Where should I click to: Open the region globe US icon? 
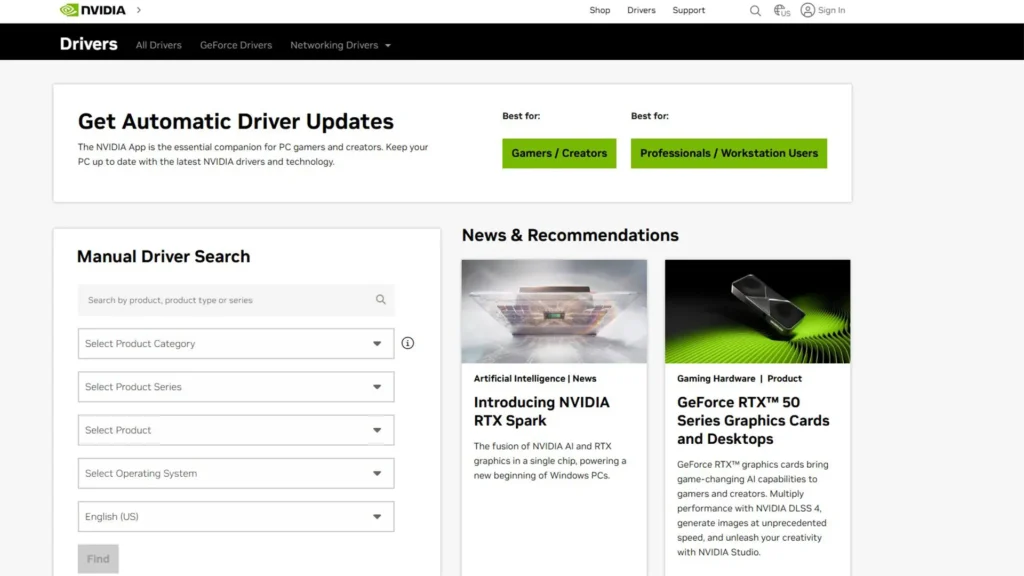point(782,10)
